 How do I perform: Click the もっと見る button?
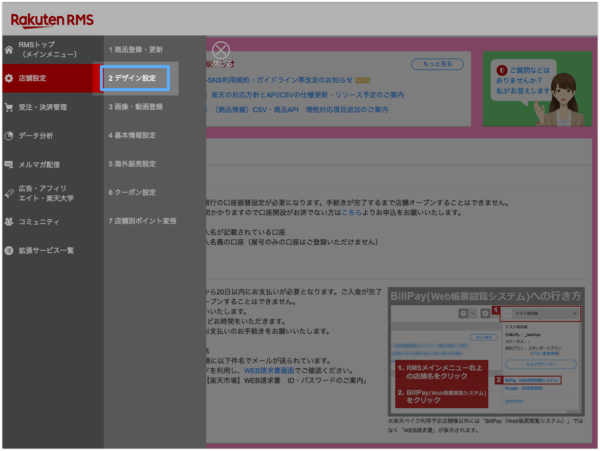[437, 64]
